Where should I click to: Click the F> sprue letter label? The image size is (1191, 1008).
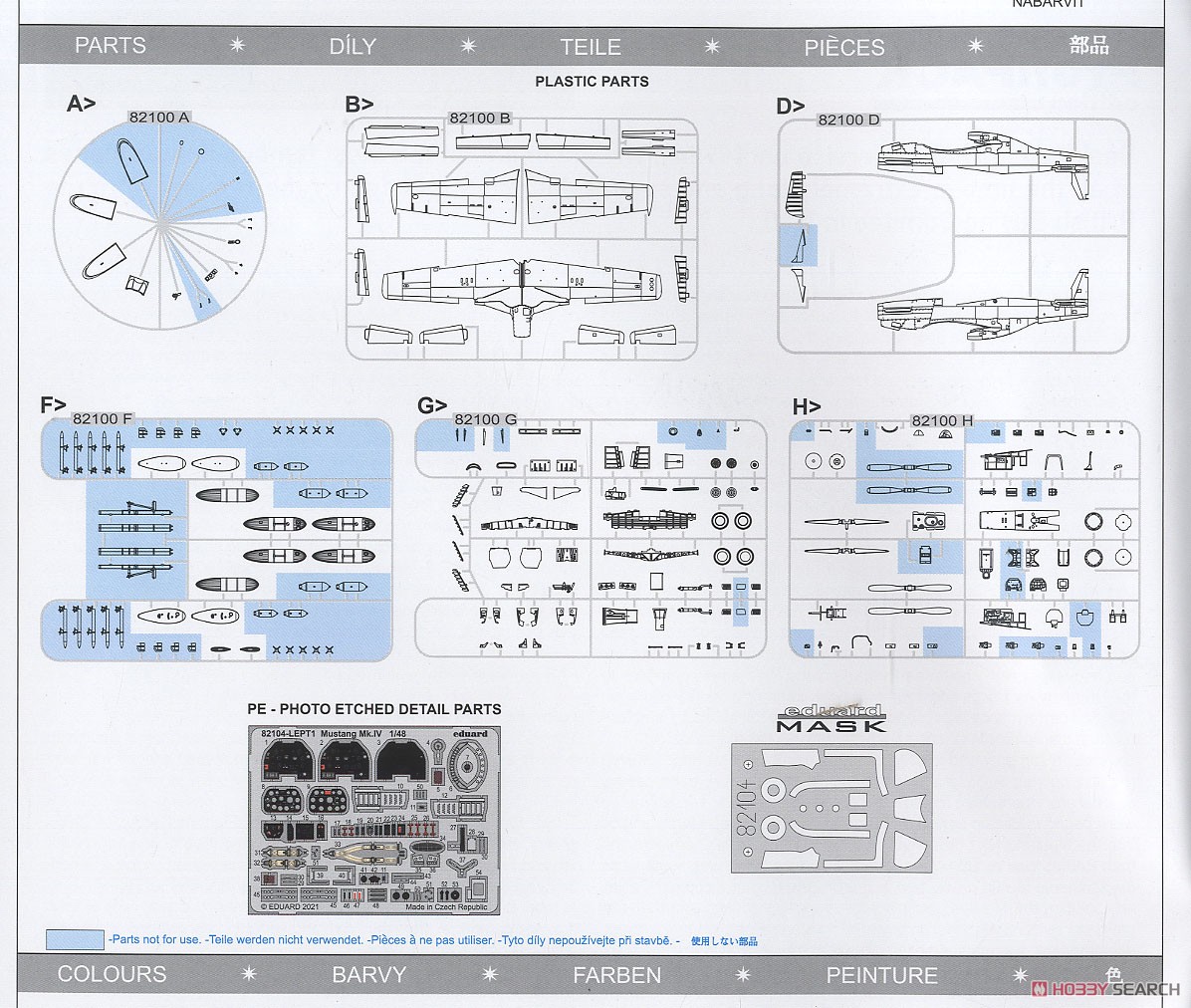[x=53, y=404]
